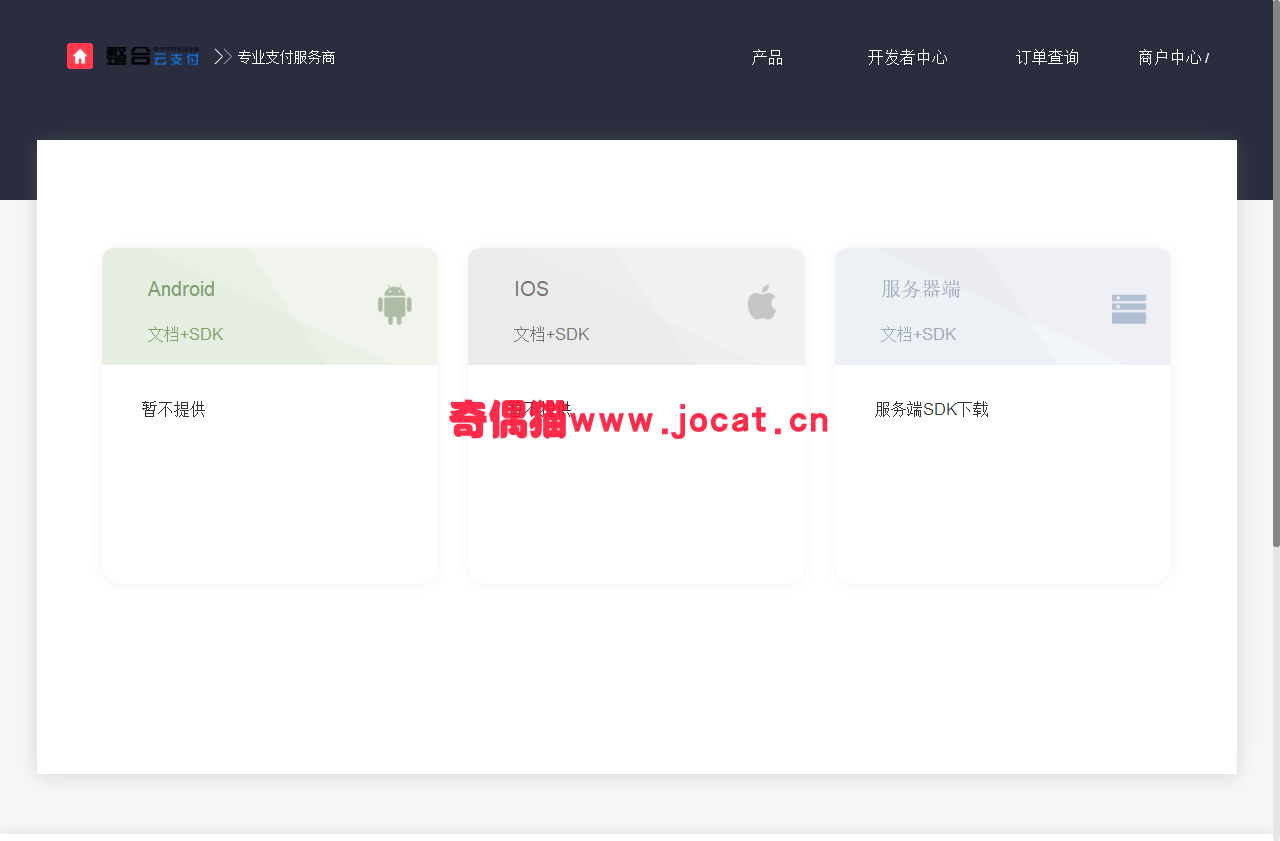Open 商户中心
This screenshot has width=1280, height=841.
[x=1170, y=58]
